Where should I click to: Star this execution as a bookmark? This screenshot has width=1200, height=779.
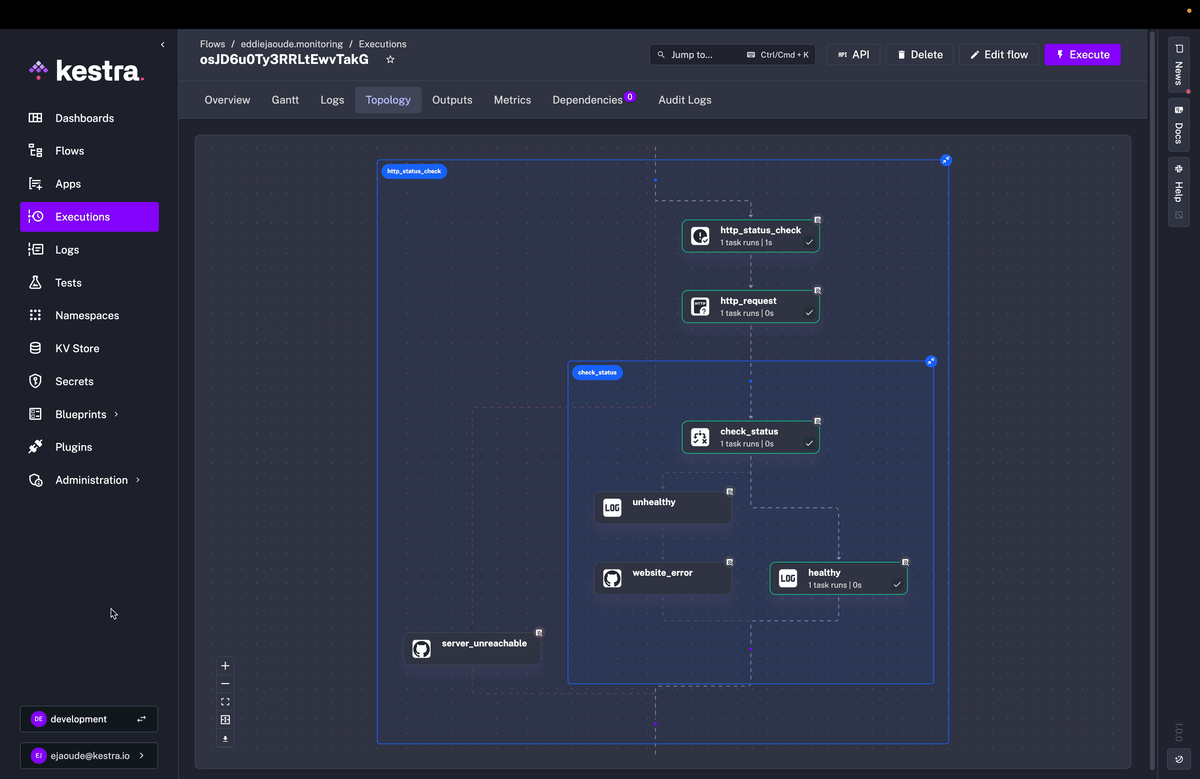[x=390, y=60]
